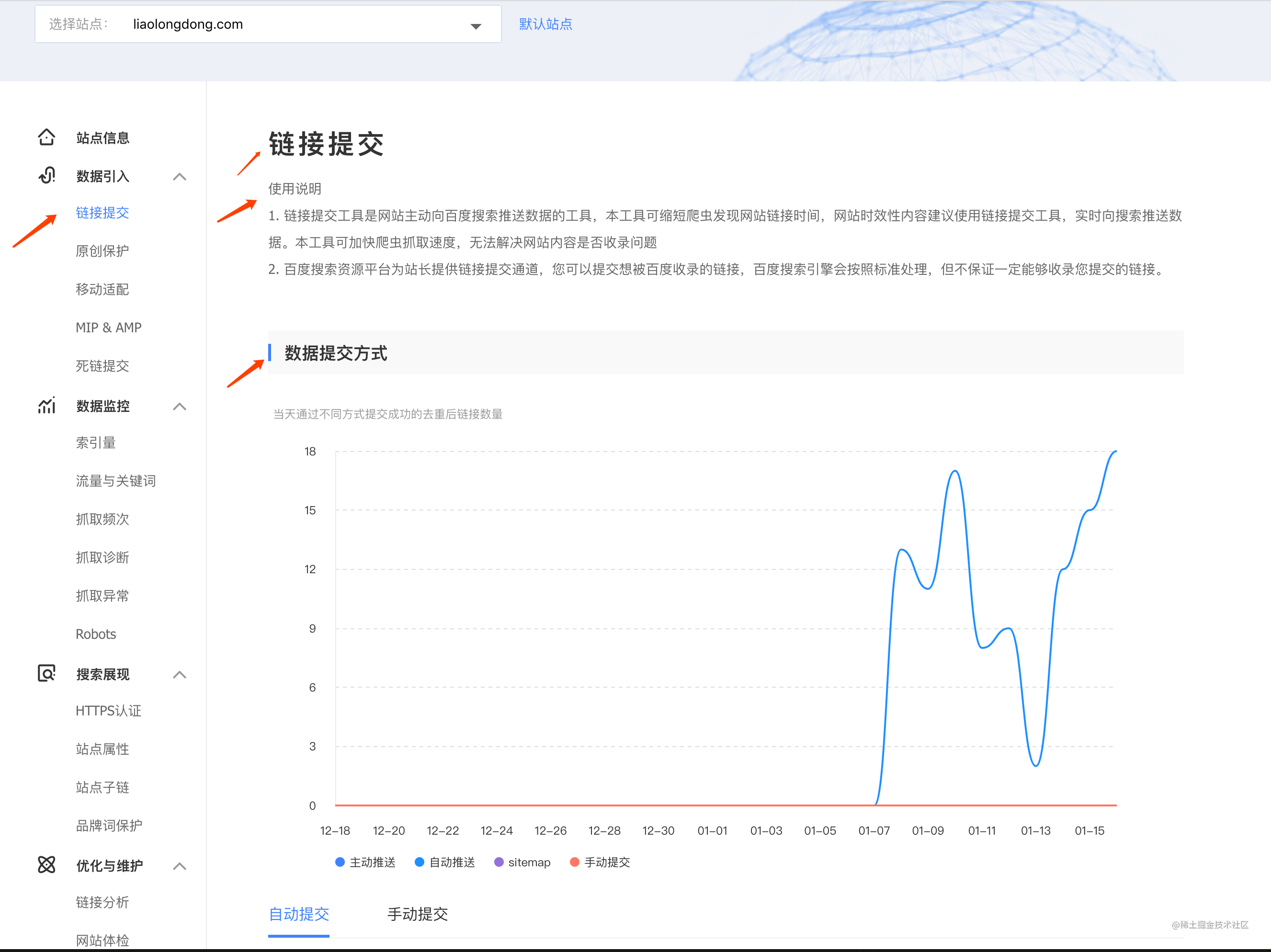Click the purple sitemap legend dot
The height and width of the screenshot is (952, 1271).
[499, 862]
